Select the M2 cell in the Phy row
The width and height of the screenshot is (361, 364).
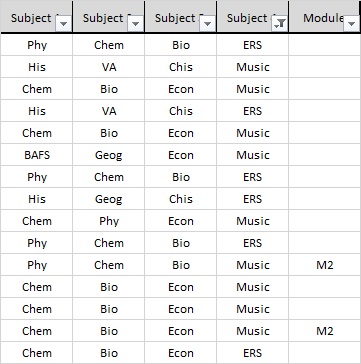coord(325,265)
